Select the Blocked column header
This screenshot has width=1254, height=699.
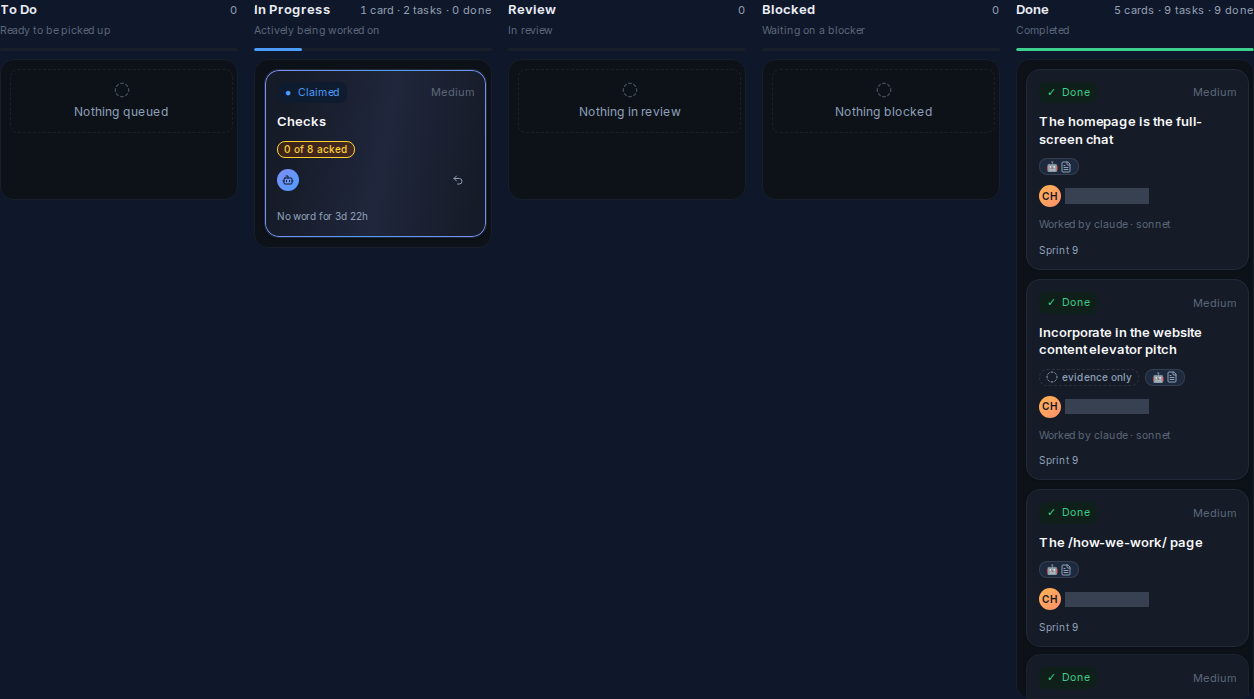click(x=789, y=10)
